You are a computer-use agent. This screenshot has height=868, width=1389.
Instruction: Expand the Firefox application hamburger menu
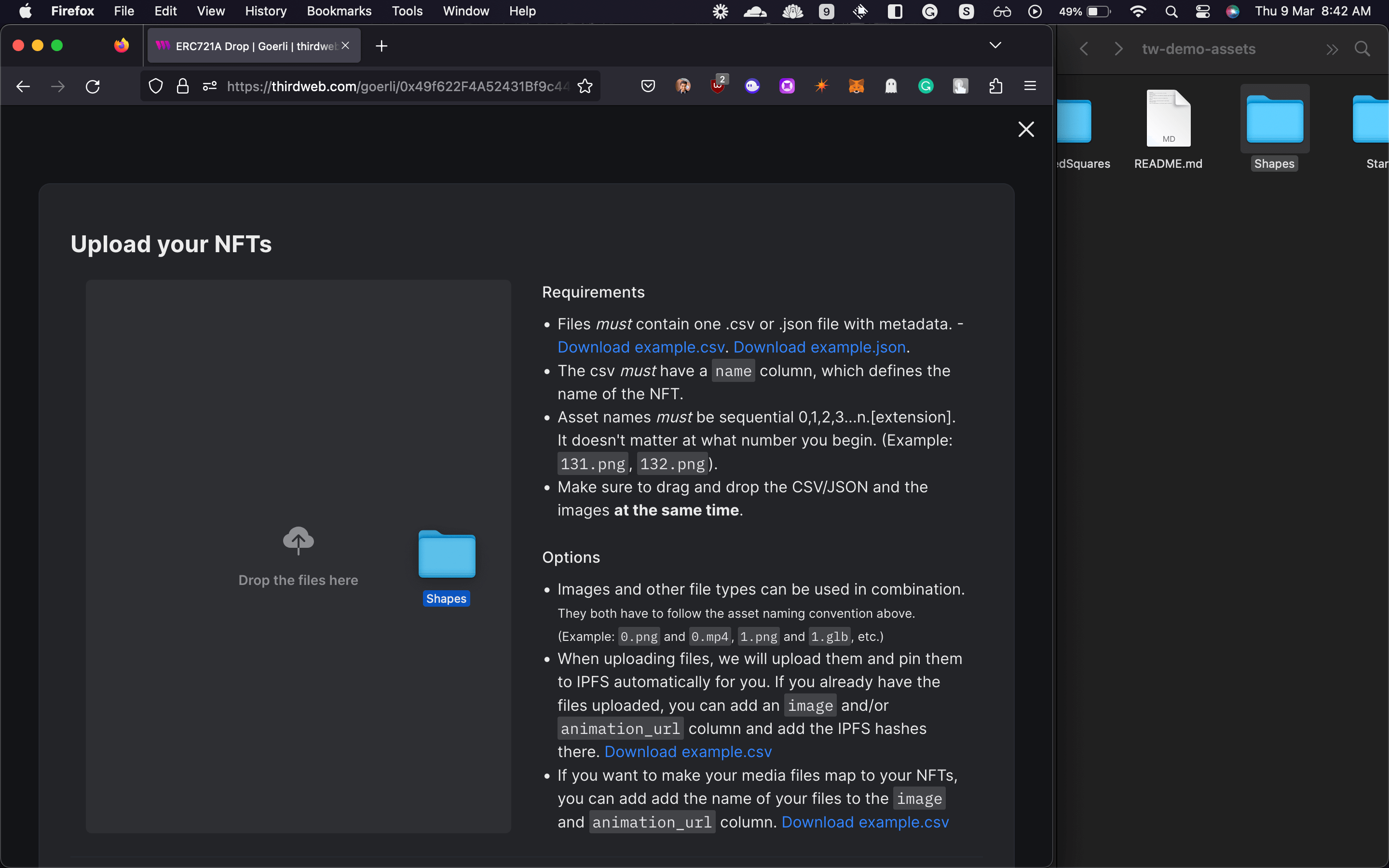pos(1030,86)
